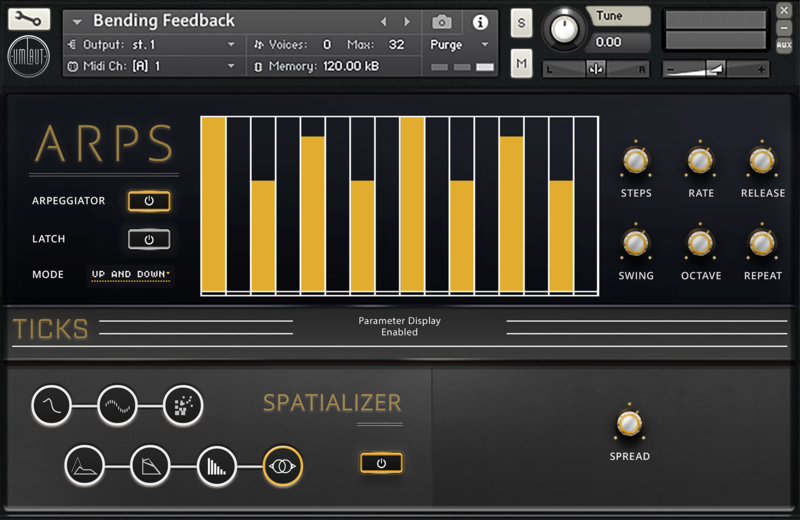Click the ARPS section title

coord(105,144)
